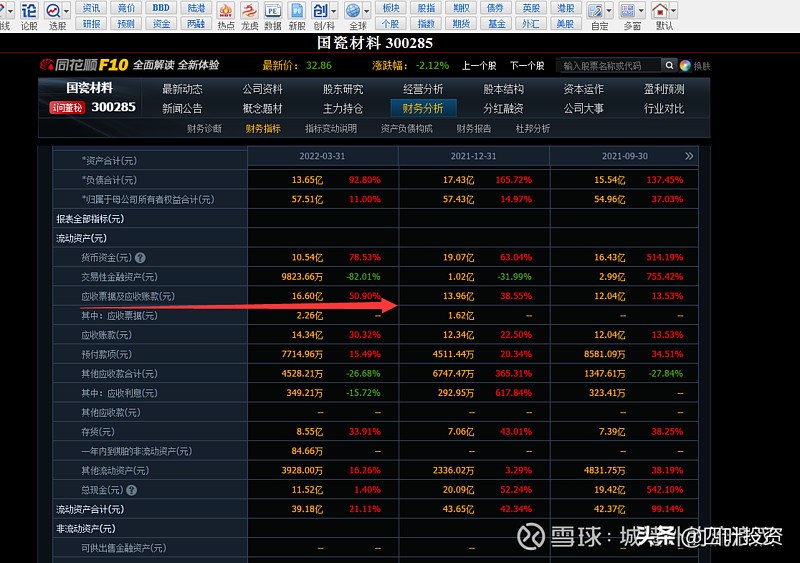The height and width of the screenshot is (563, 800).
Task: Click the 研报 toolbar button
Action: pyautogui.click(x=91, y=23)
